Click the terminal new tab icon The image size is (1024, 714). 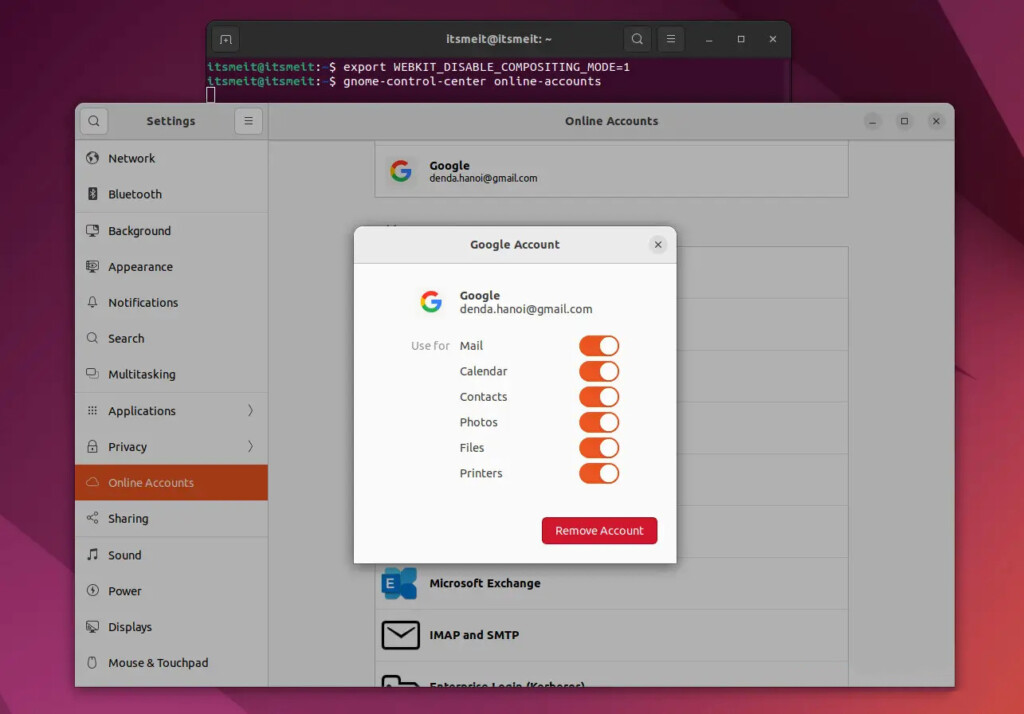tap(226, 39)
